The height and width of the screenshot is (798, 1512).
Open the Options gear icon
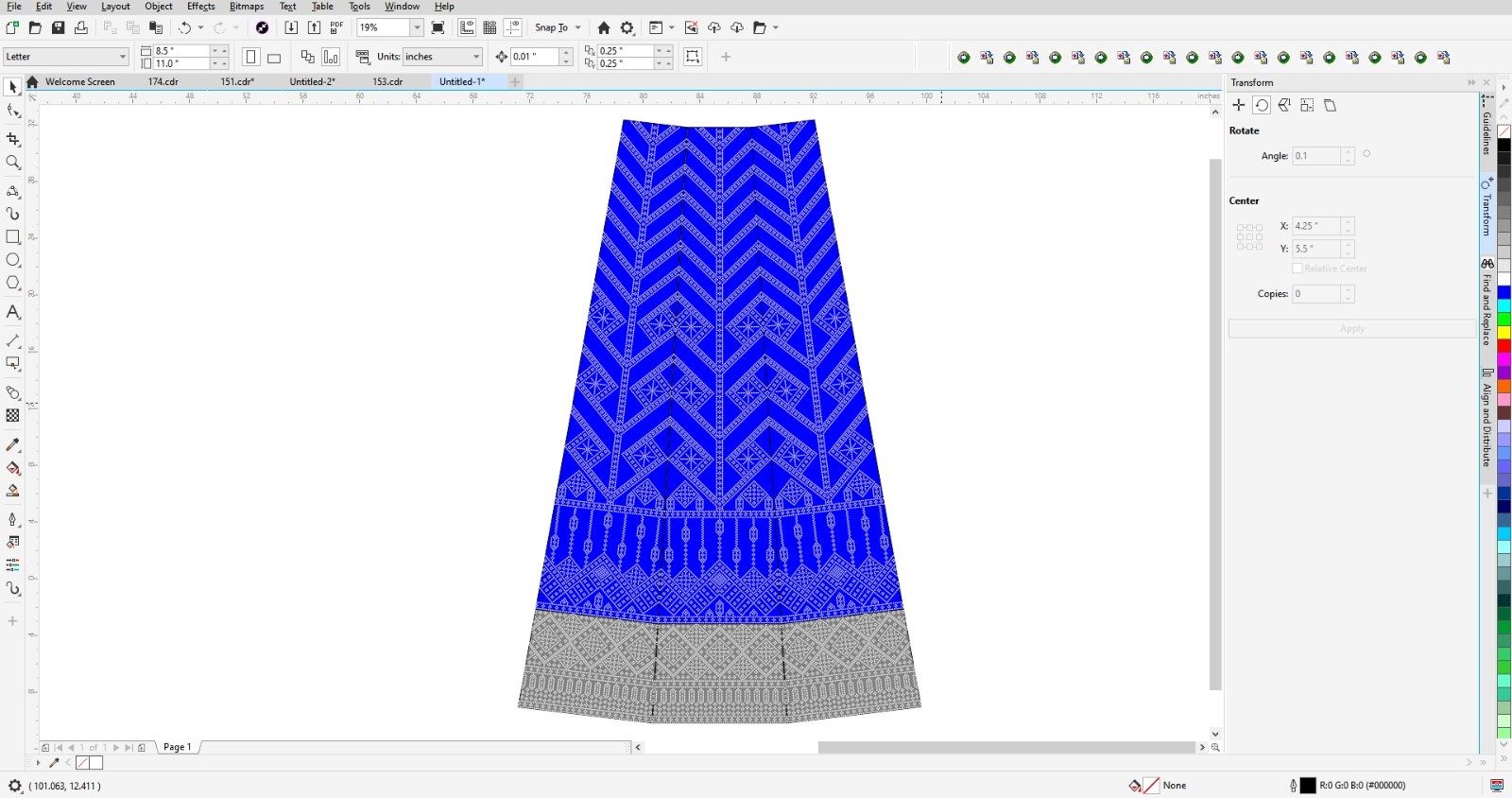pyautogui.click(x=627, y=27)
